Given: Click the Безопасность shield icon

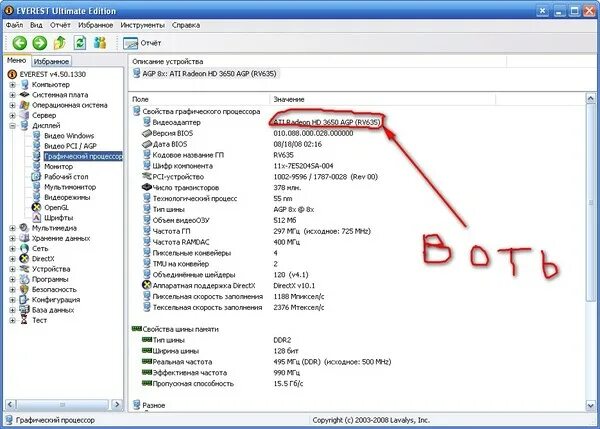Looking at the screenshot, I should (x=24, y=289).
